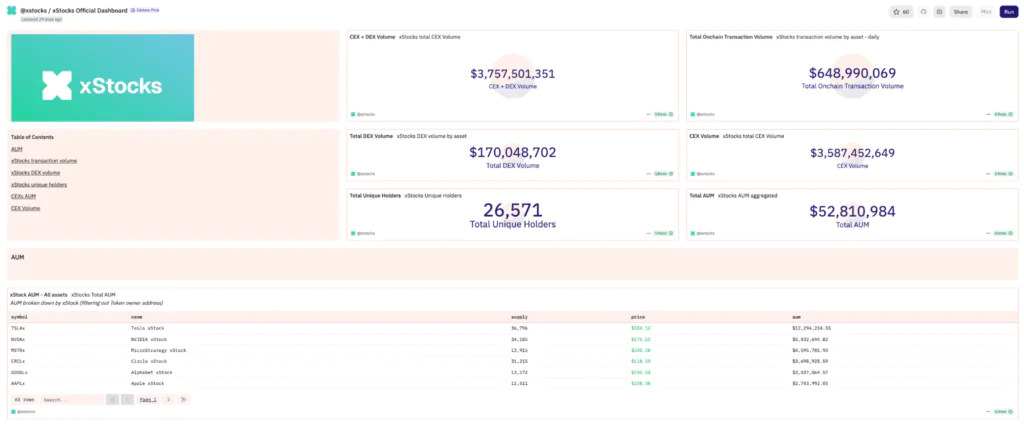Jump to xStocks unique holders section
The height and width of the screenshot is (426, 1024).
[38, 184]
